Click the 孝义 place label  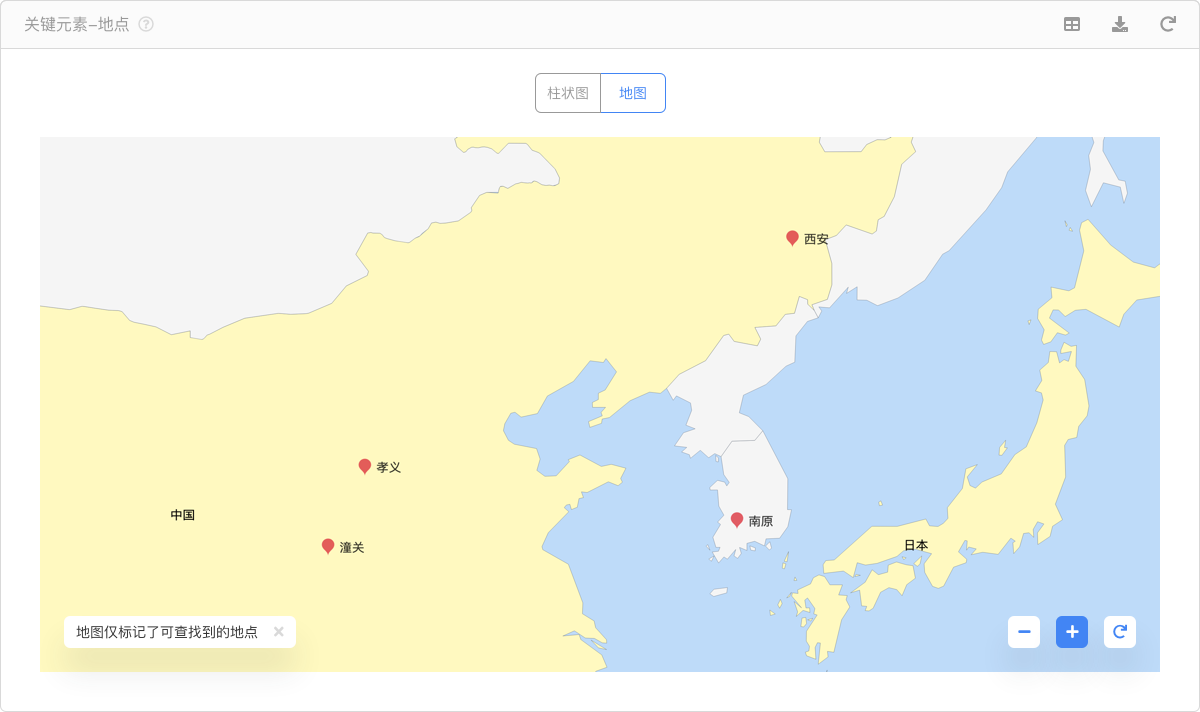click(x=389, y=467)
